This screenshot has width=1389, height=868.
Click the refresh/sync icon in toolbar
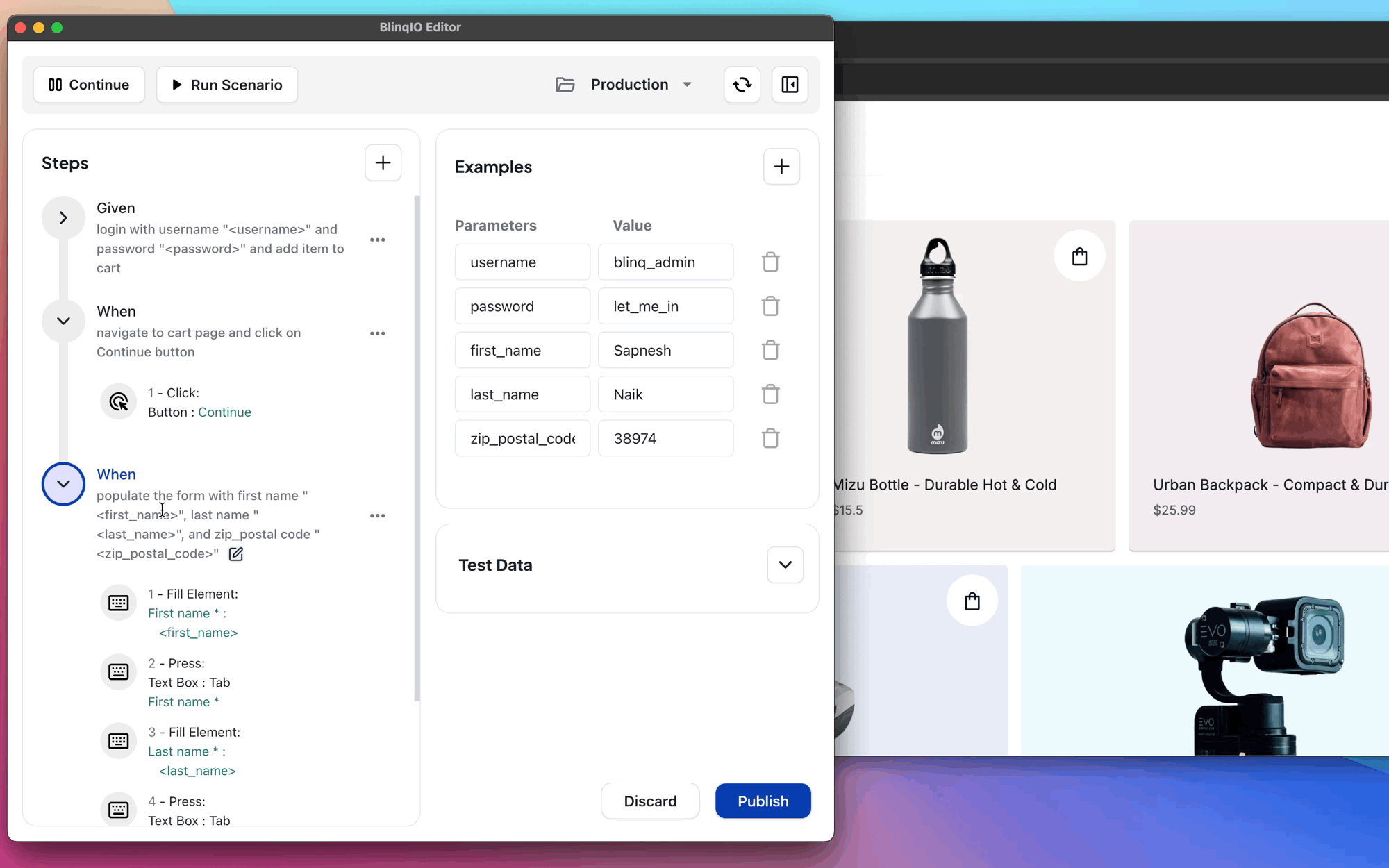tap(742, 84)
